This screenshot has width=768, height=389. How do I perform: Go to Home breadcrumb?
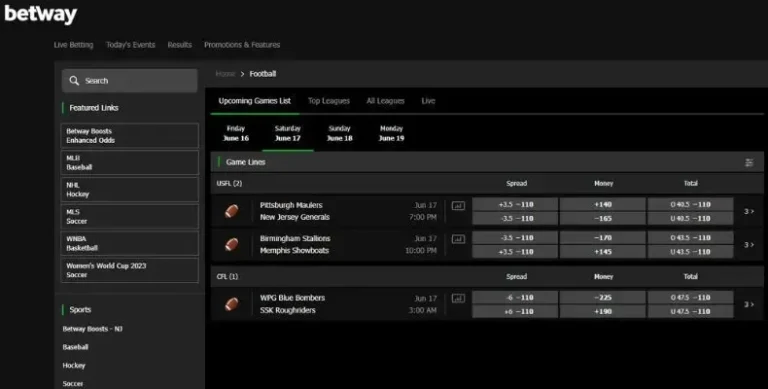point(225,73)
